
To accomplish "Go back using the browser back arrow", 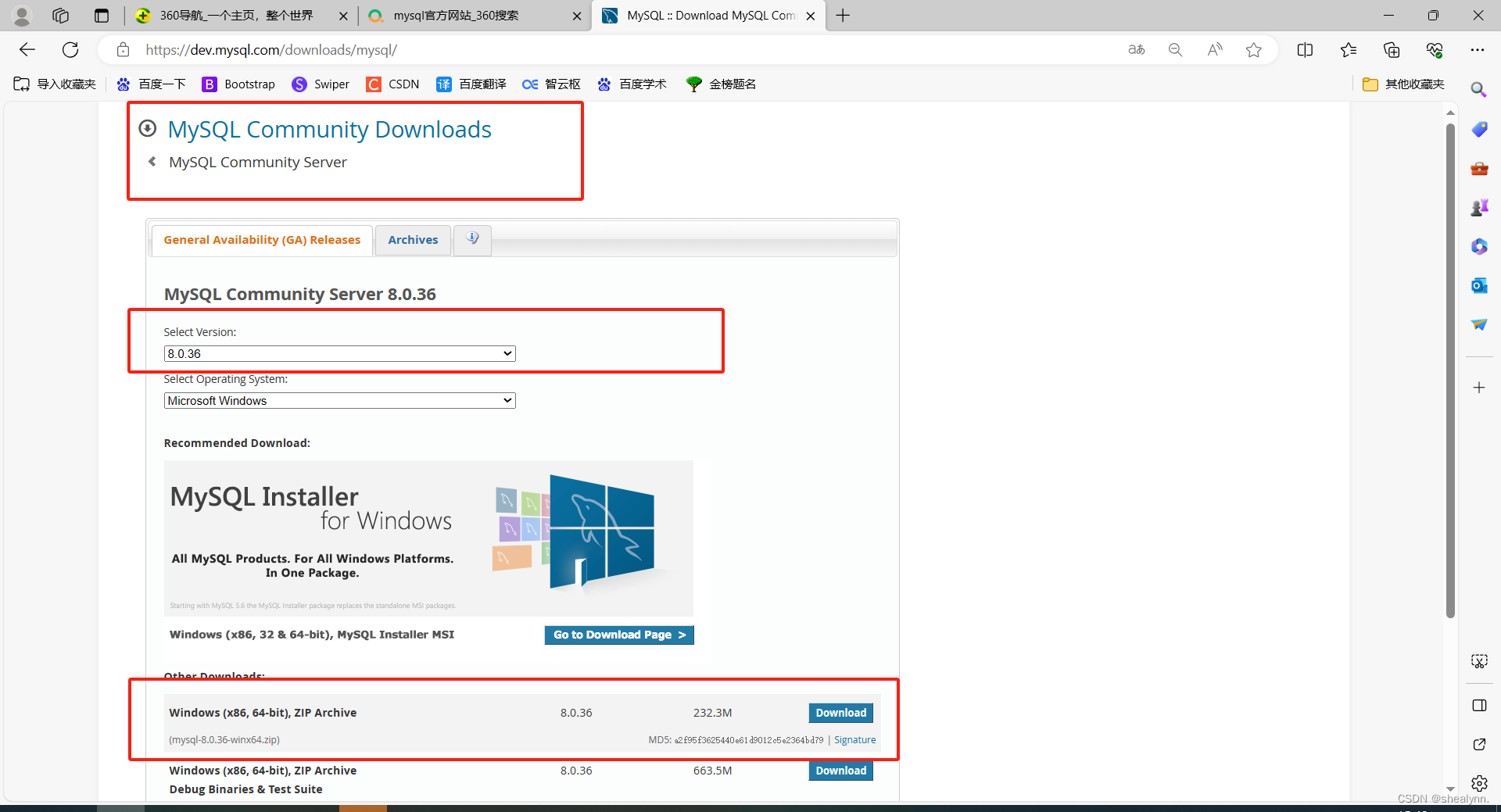I will 27,50.
